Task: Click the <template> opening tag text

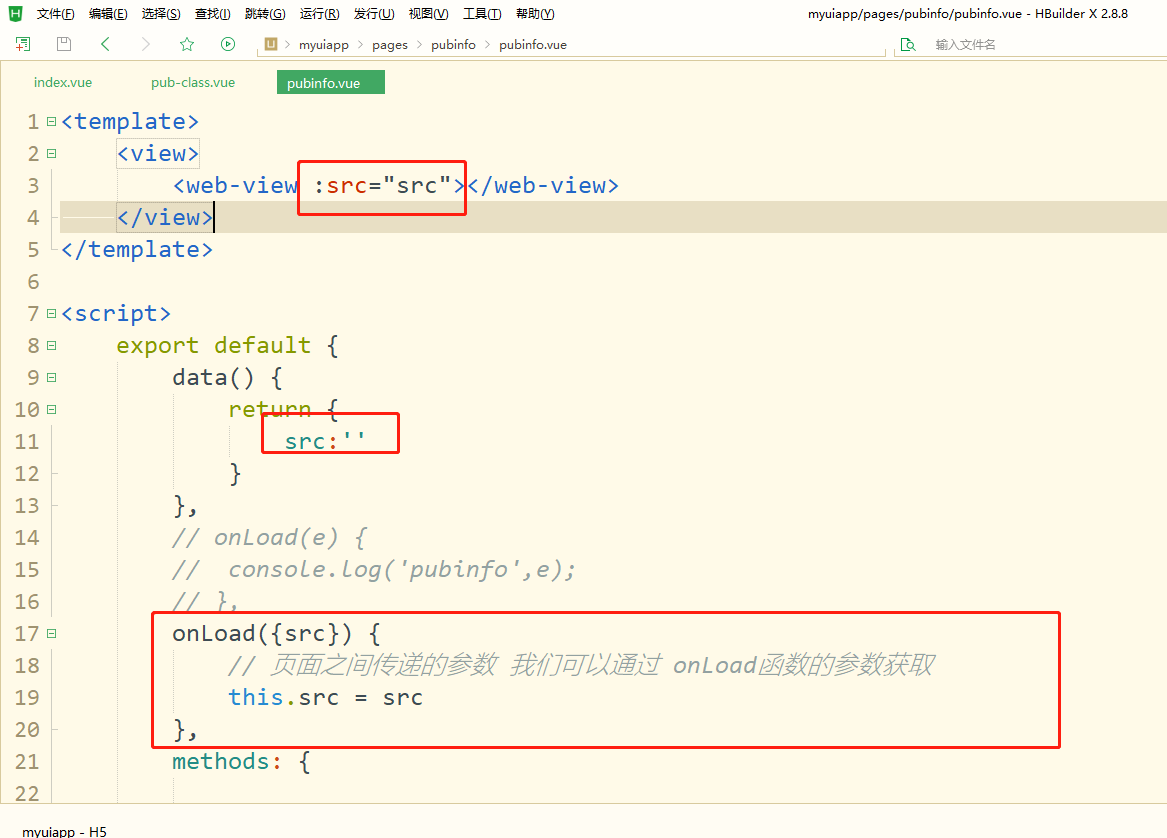Action: pos(130,121)
